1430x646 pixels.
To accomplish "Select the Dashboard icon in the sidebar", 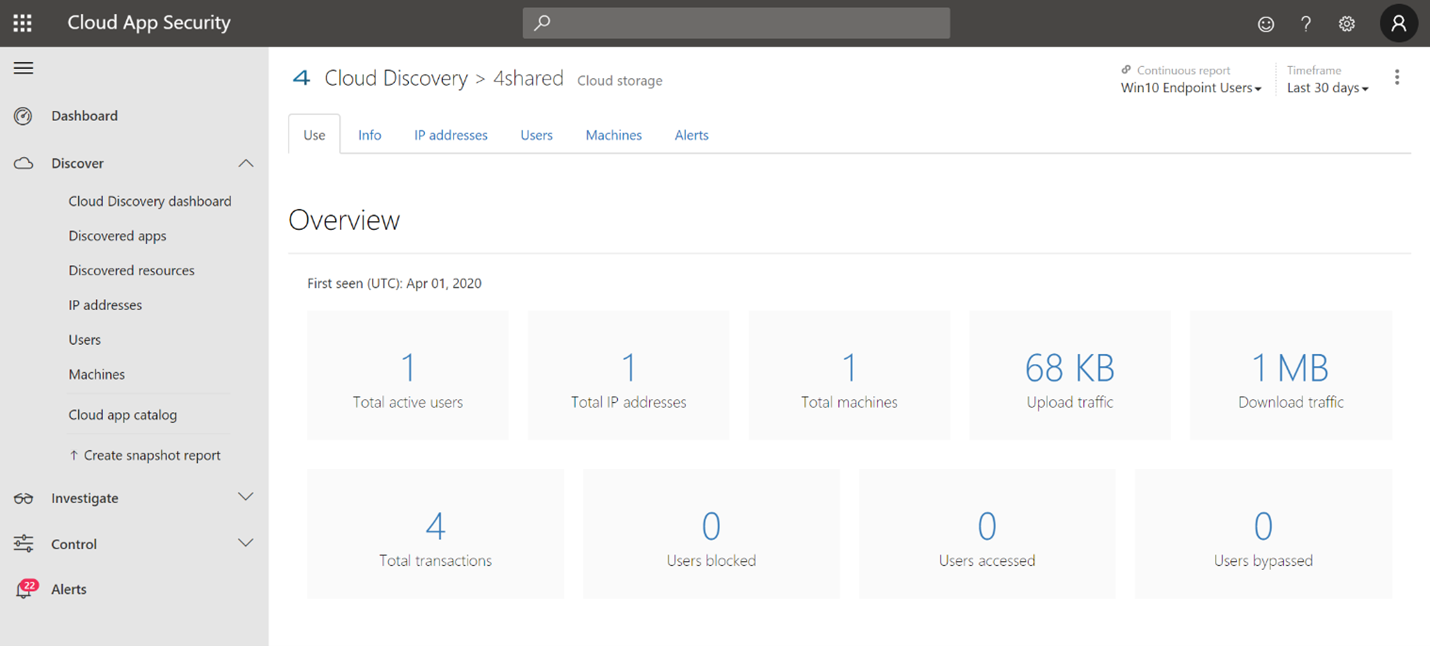I will [x=23, y=115].
